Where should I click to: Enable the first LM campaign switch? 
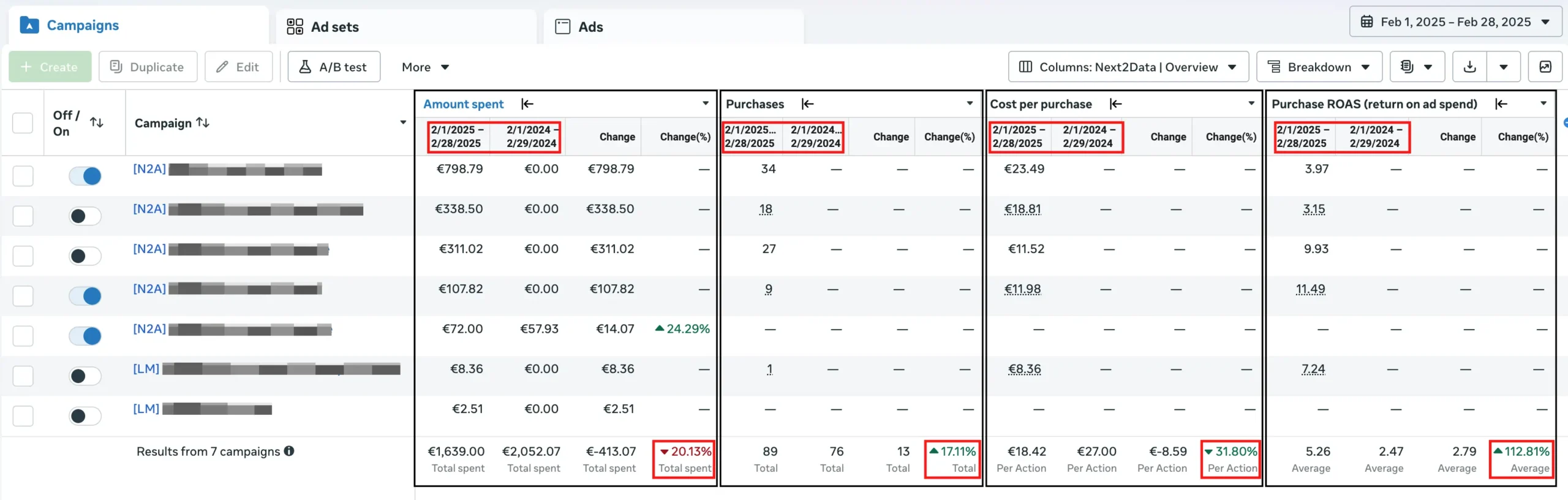85,376
